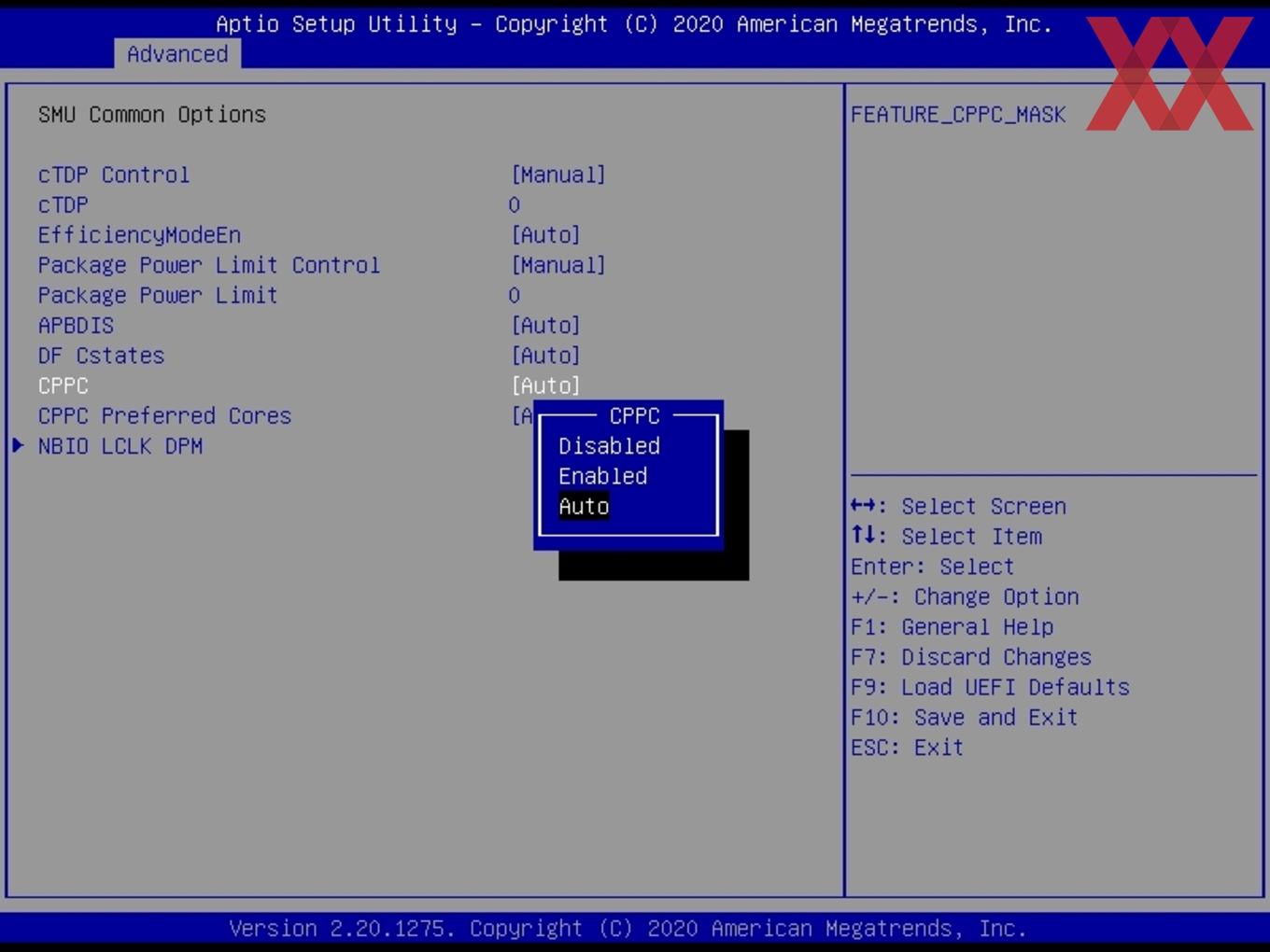The width and height of the screenshot is (1270, 952).
Task: Click the SMU Common Options heading
Action: point(152,115)
